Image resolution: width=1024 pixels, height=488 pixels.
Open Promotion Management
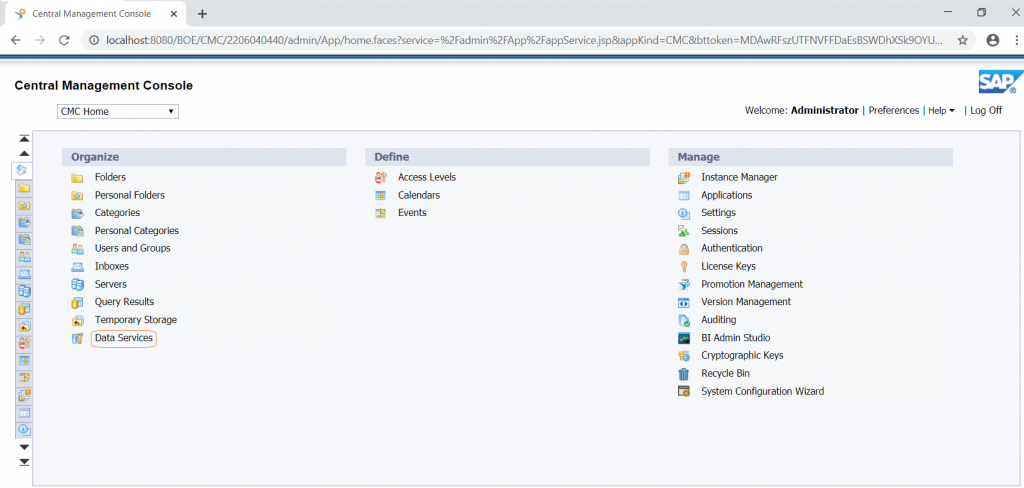752,284
